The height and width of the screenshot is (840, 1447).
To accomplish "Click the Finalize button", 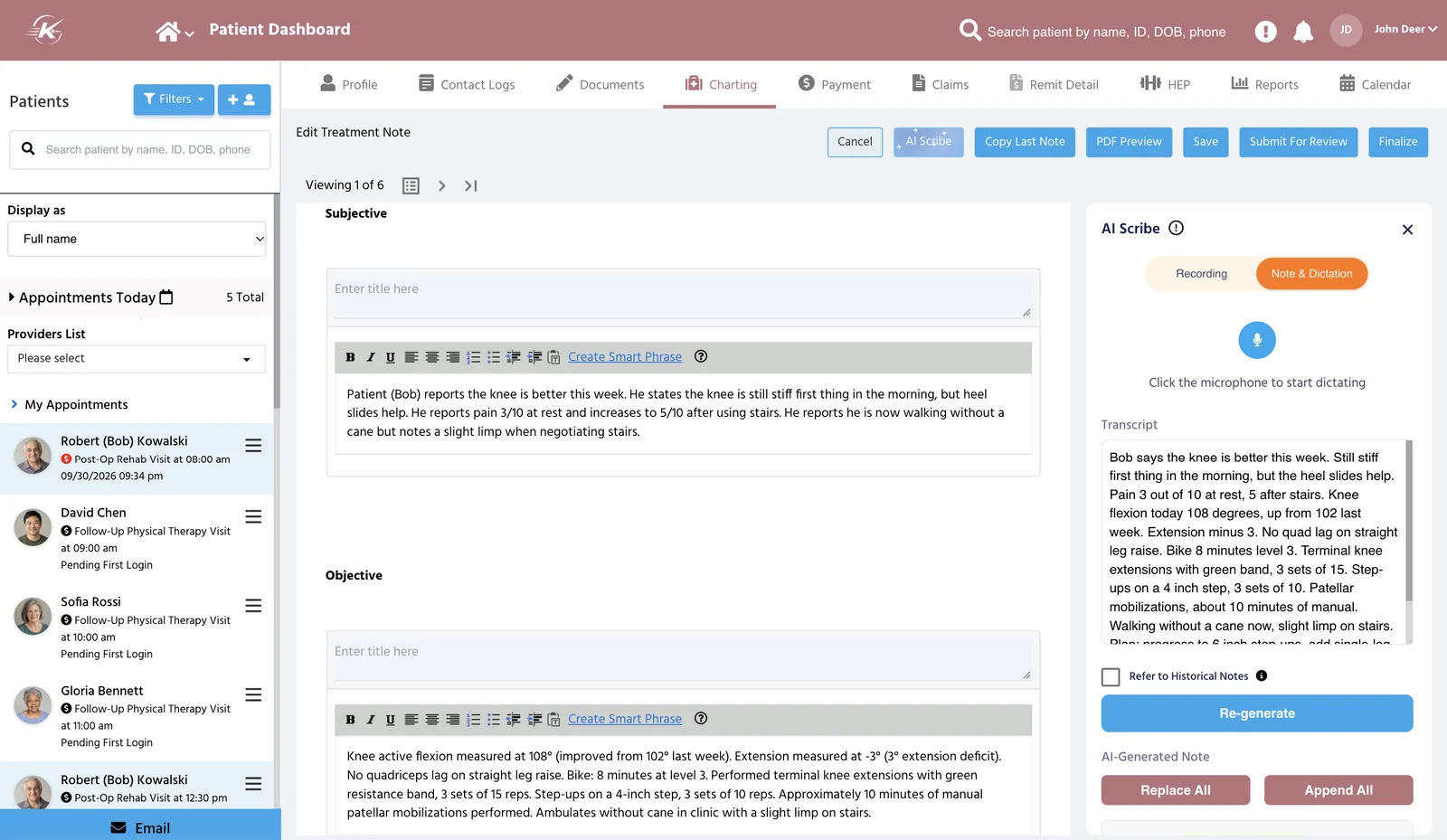I will 1398,142.
